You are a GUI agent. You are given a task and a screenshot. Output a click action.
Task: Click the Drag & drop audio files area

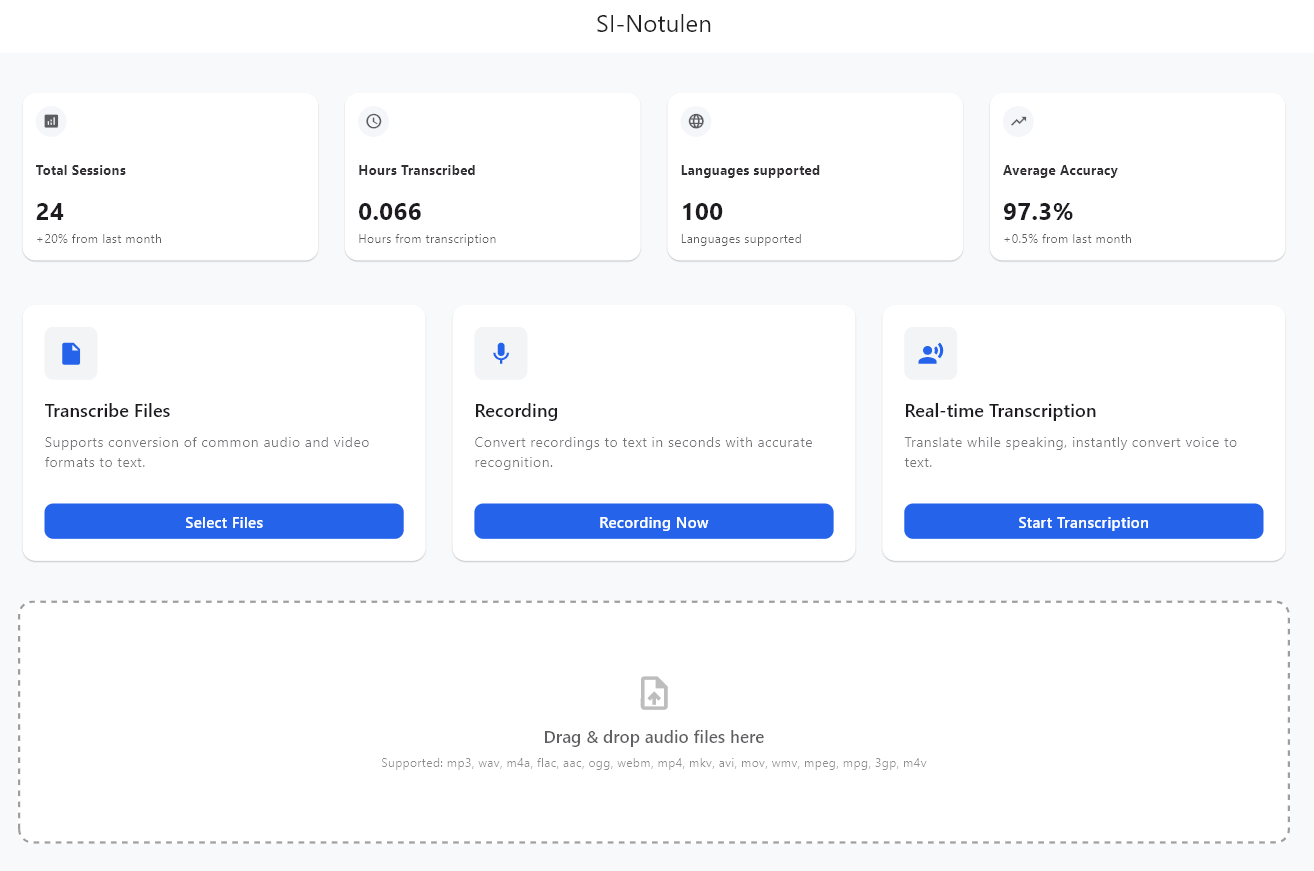(653, 737)
